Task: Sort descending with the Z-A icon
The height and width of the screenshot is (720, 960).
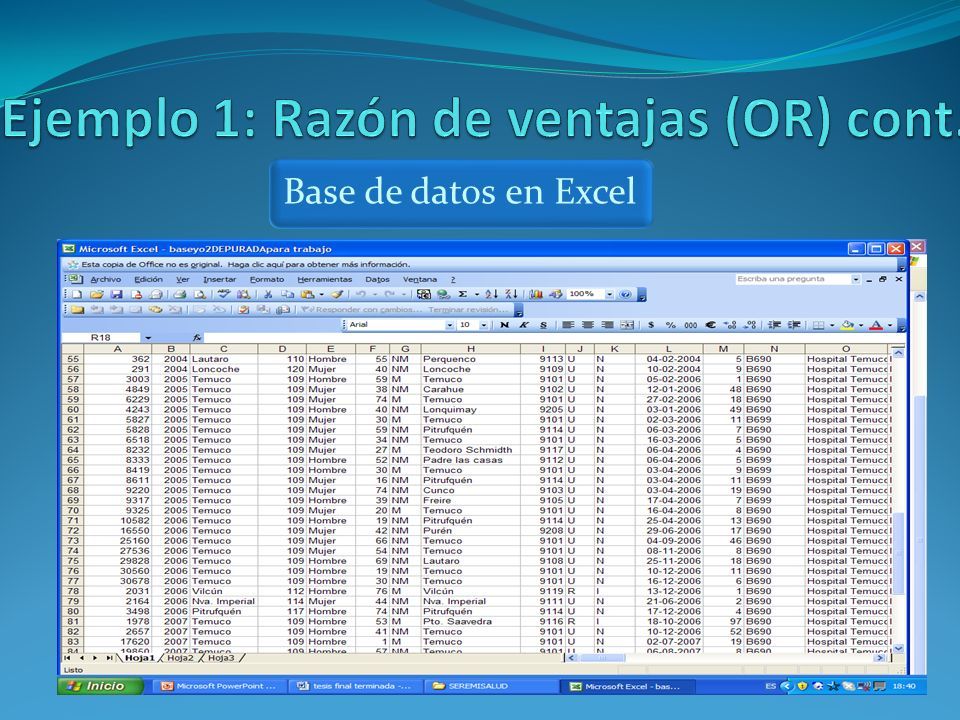Action: point(511,294)
